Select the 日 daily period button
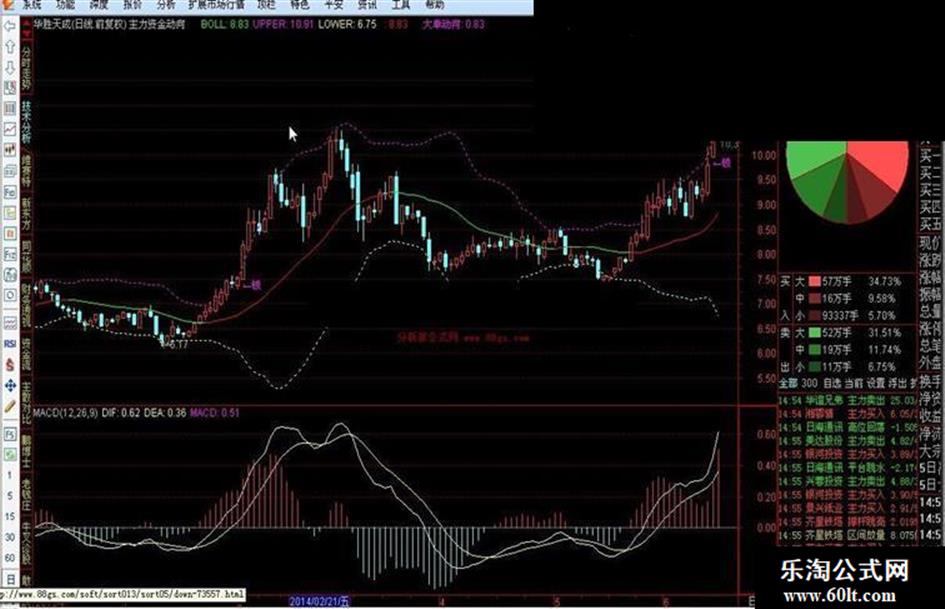The height and width of the screenshot is (609, 945). pos(10,579)
